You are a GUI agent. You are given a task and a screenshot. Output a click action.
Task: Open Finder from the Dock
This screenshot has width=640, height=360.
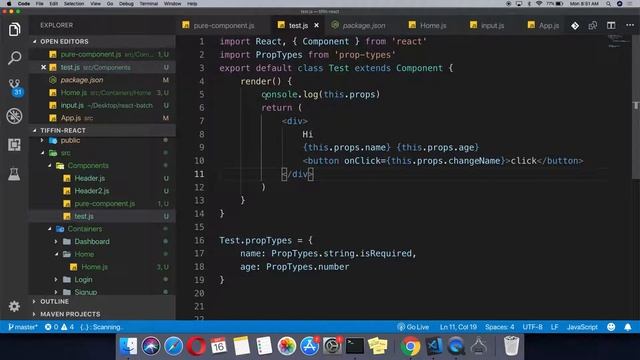coord(129,346)
